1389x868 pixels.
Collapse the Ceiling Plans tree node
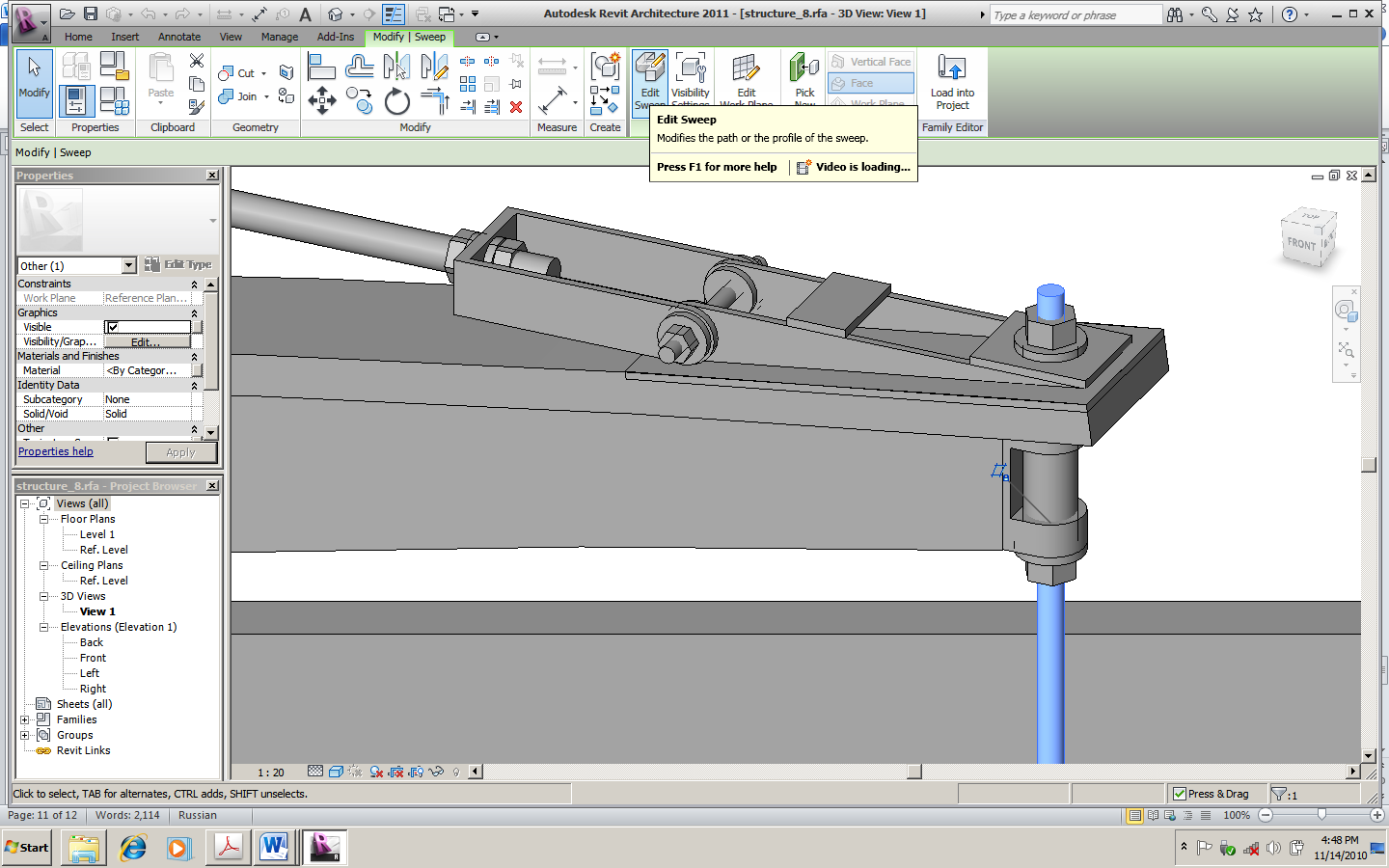pyautogui.click(x=43, y=565)
